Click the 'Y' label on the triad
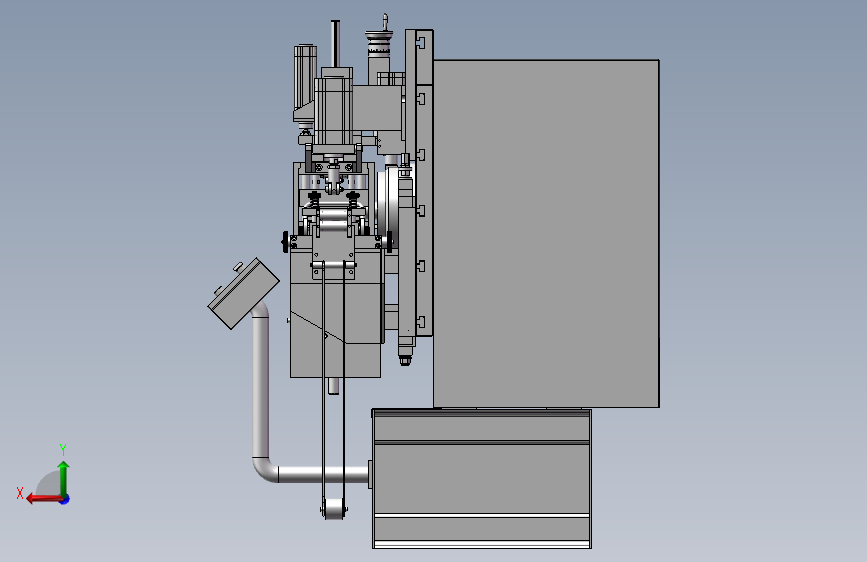 tap(63, 449)
